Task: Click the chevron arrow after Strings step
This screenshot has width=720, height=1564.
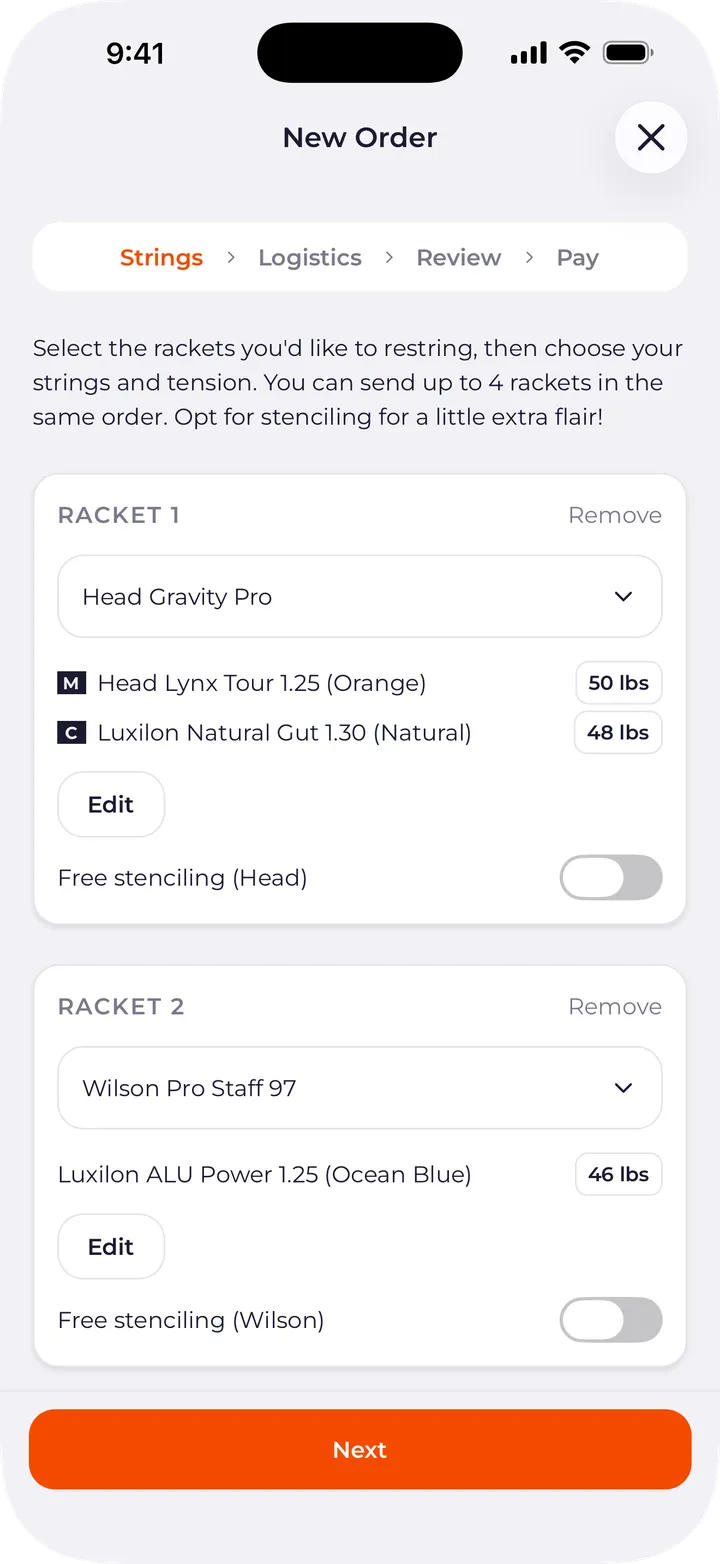Action: pyautogui.click(x=231, y=258)
